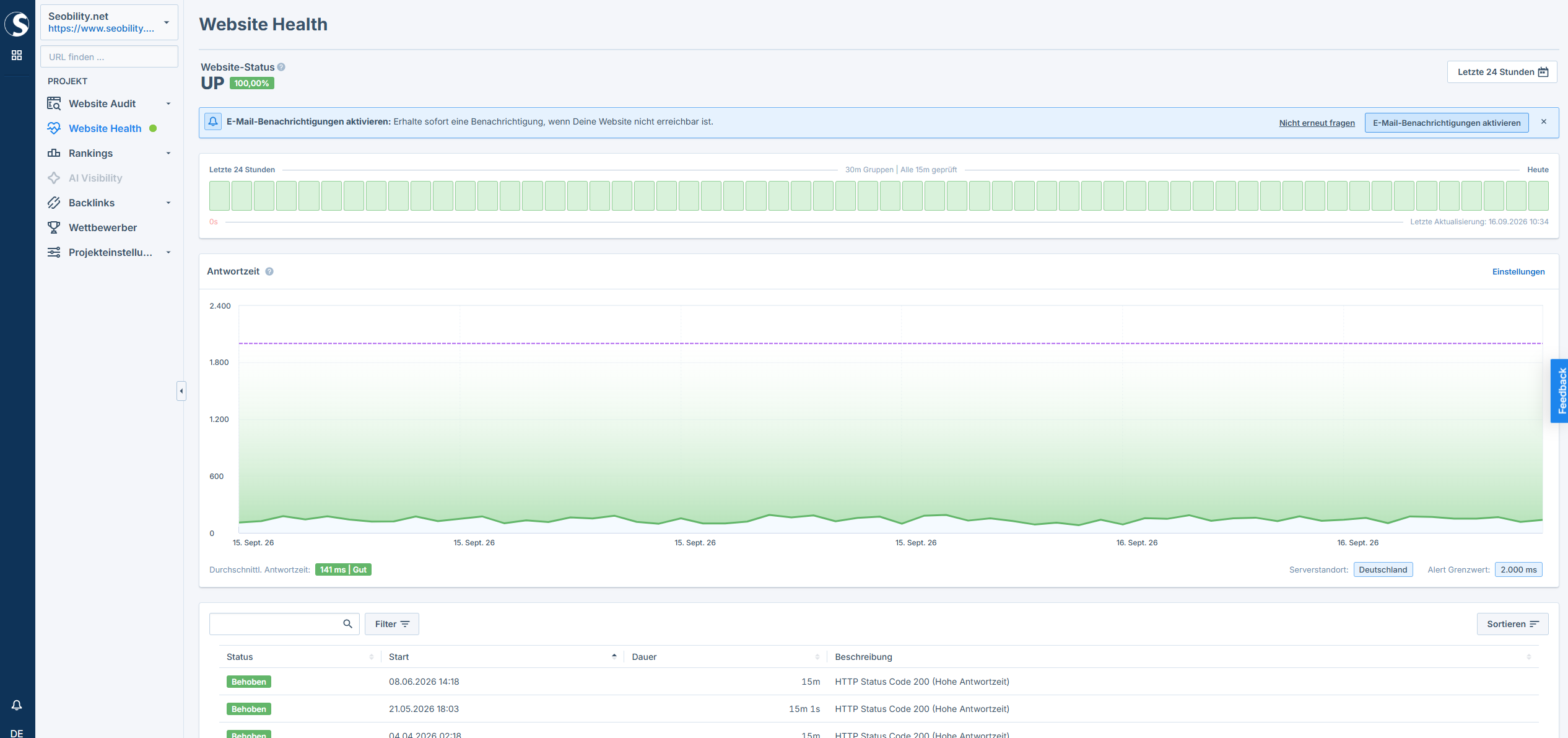This screenshot has width=1568, height=738.
Task: Select Website Health in sidebar
Action: 105,128
